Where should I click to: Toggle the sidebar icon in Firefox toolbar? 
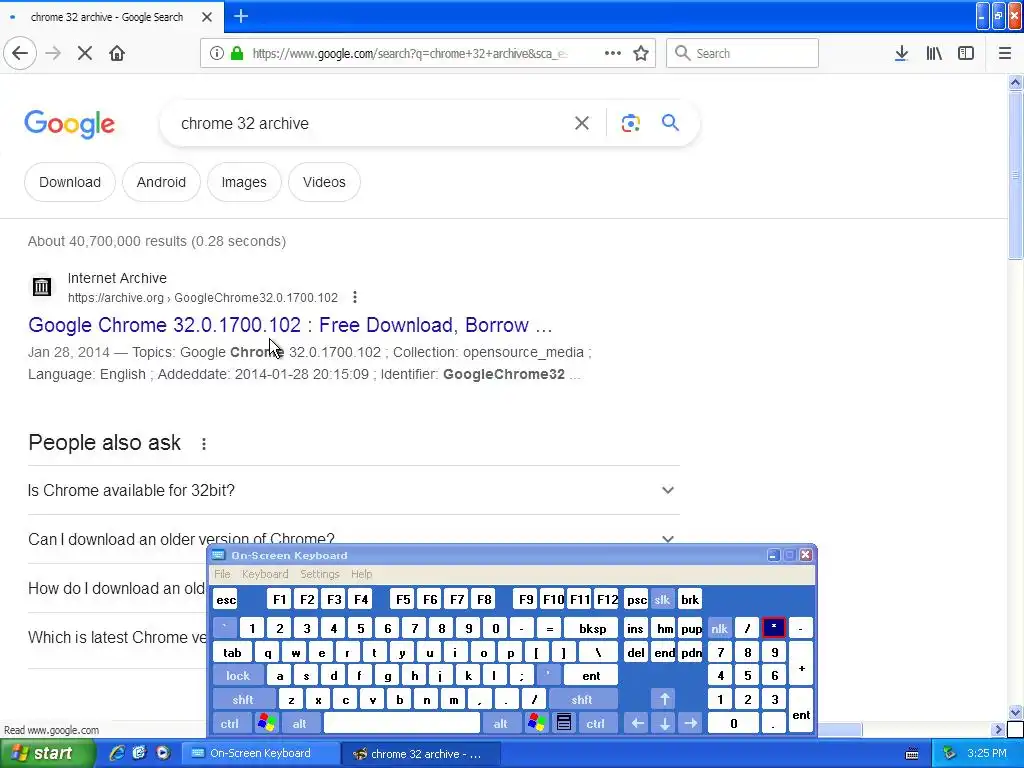click(x=966, y=53)
